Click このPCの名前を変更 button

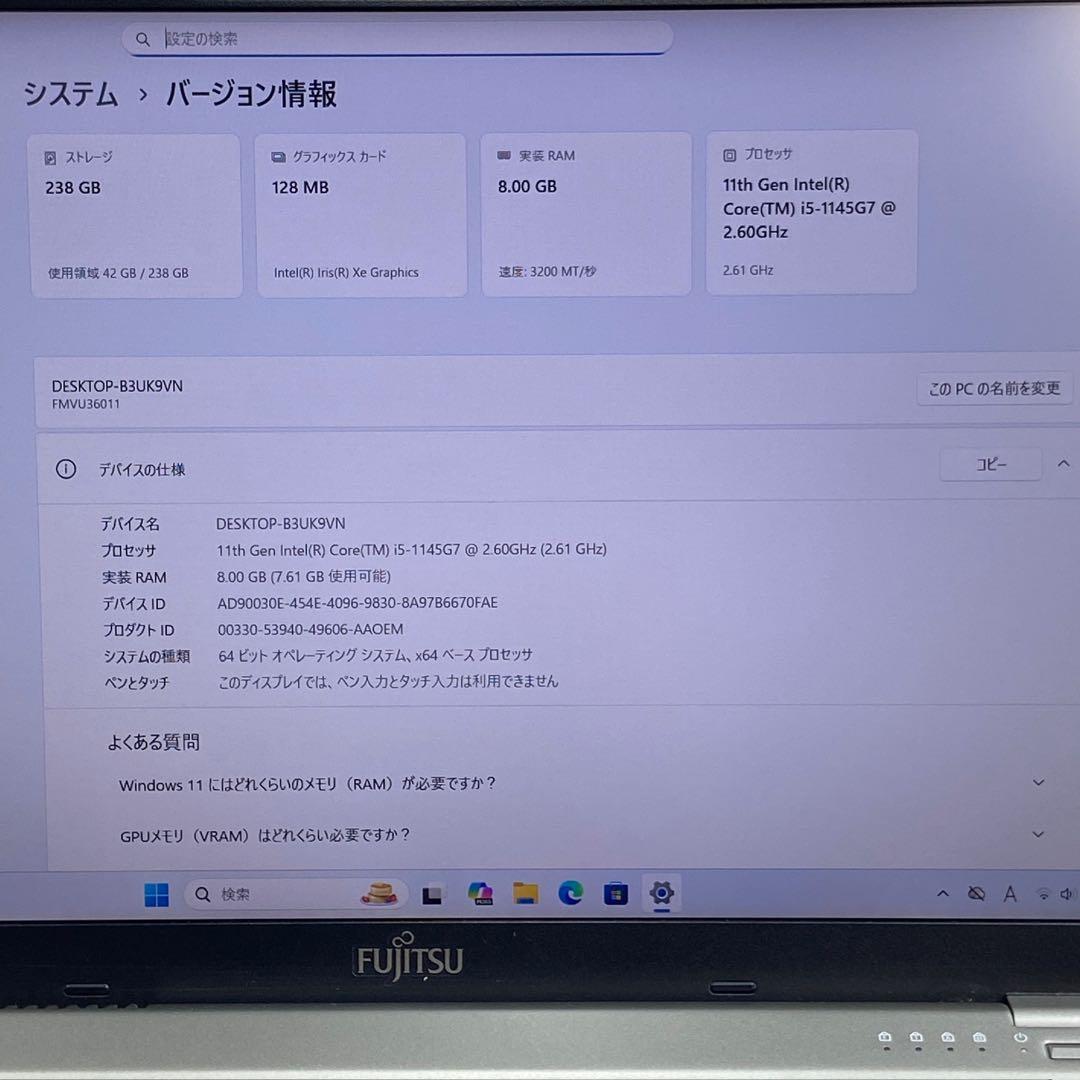(994, 388)
